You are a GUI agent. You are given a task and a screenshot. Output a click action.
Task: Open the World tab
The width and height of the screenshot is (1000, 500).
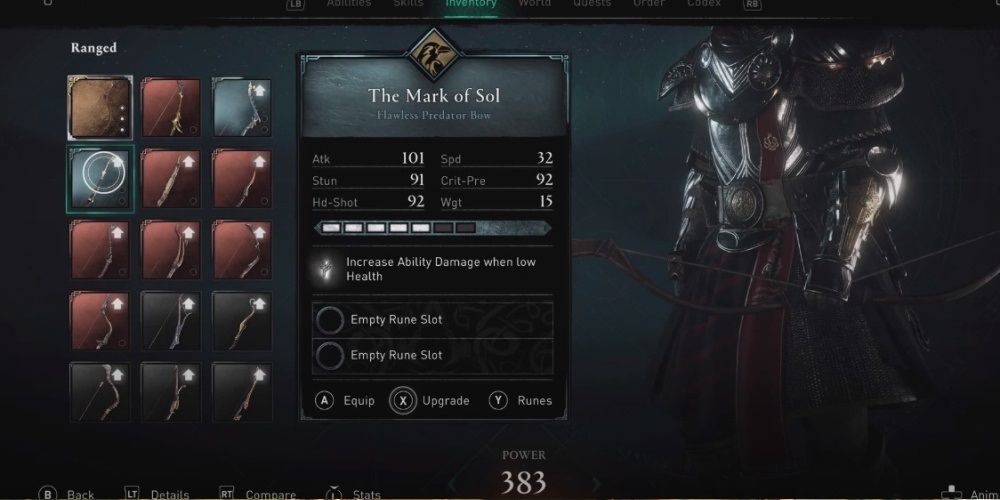click(x=534, y=3)
